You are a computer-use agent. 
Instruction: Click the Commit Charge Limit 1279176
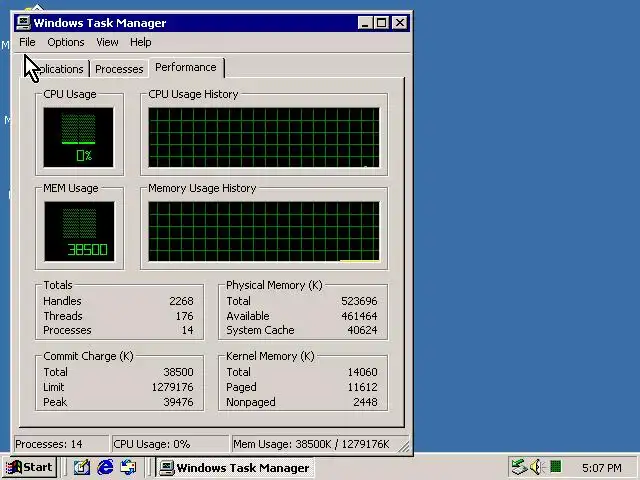[173, 387]
